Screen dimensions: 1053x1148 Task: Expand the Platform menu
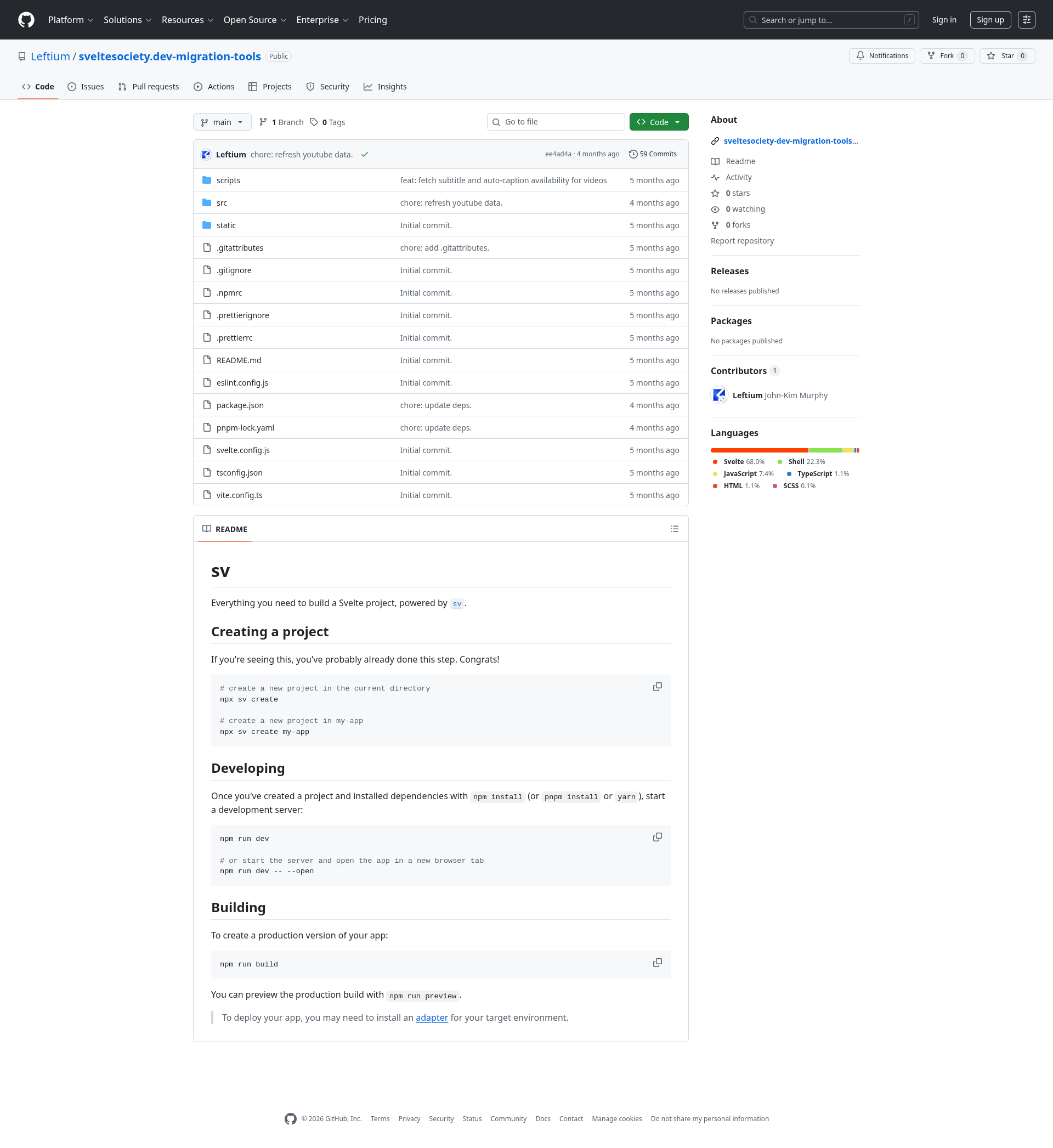[x=71, y=20]
